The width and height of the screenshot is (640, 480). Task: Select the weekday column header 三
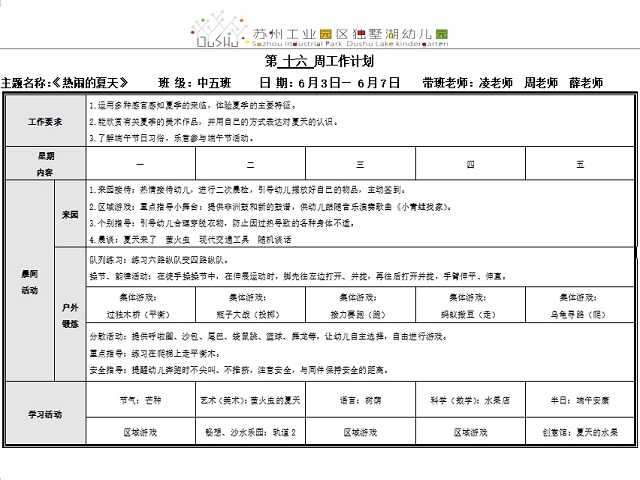[360, 164]
